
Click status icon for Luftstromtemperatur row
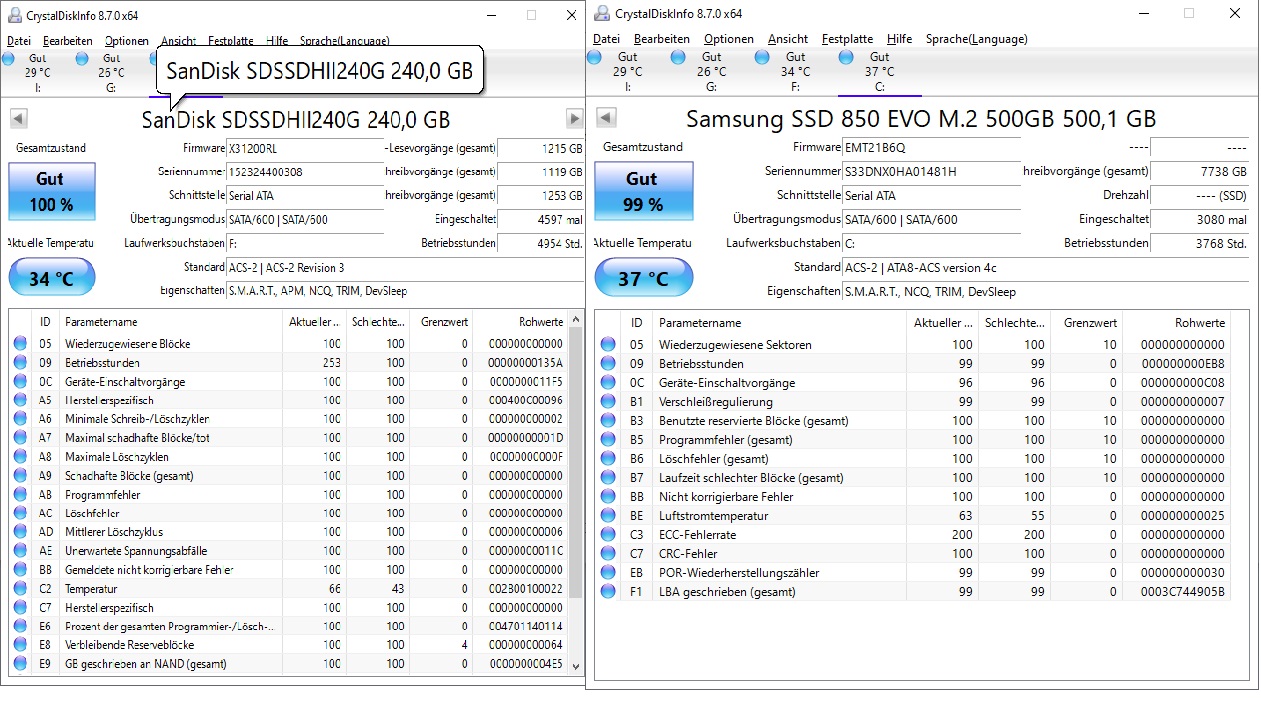[608, 516]
